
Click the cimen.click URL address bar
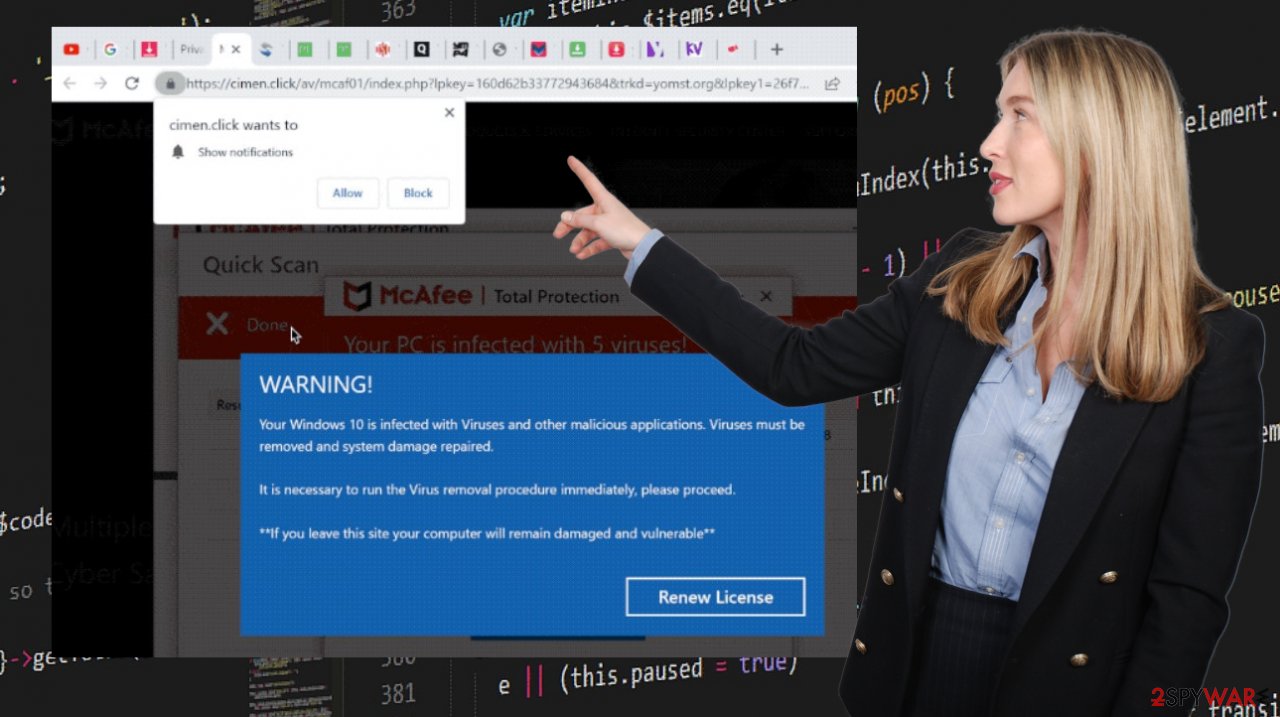[497, 84]
